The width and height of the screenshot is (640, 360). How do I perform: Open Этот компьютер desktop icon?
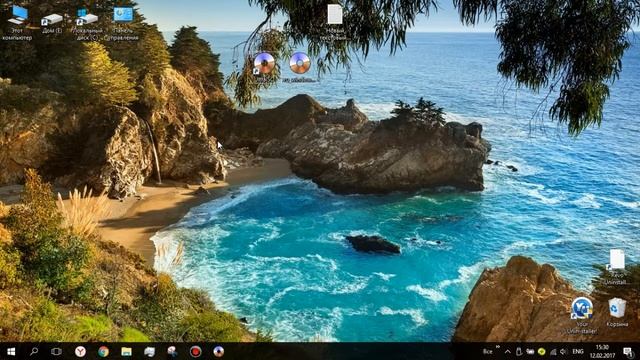pyautogui.click(x=18, y=23)
